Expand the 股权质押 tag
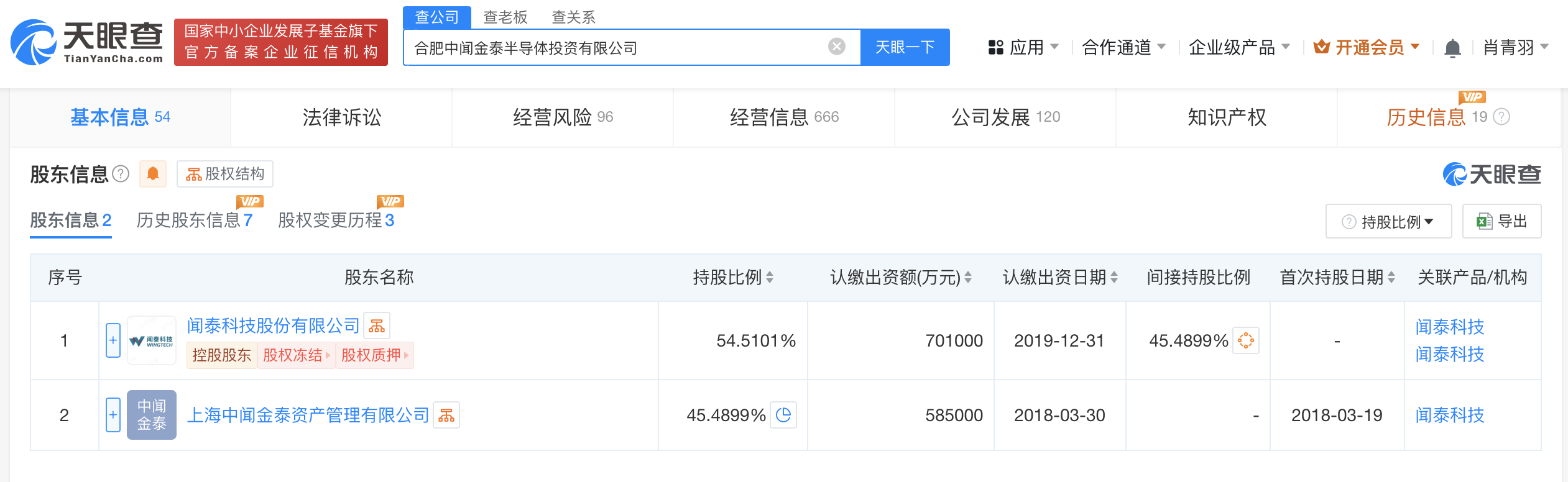 374,355
